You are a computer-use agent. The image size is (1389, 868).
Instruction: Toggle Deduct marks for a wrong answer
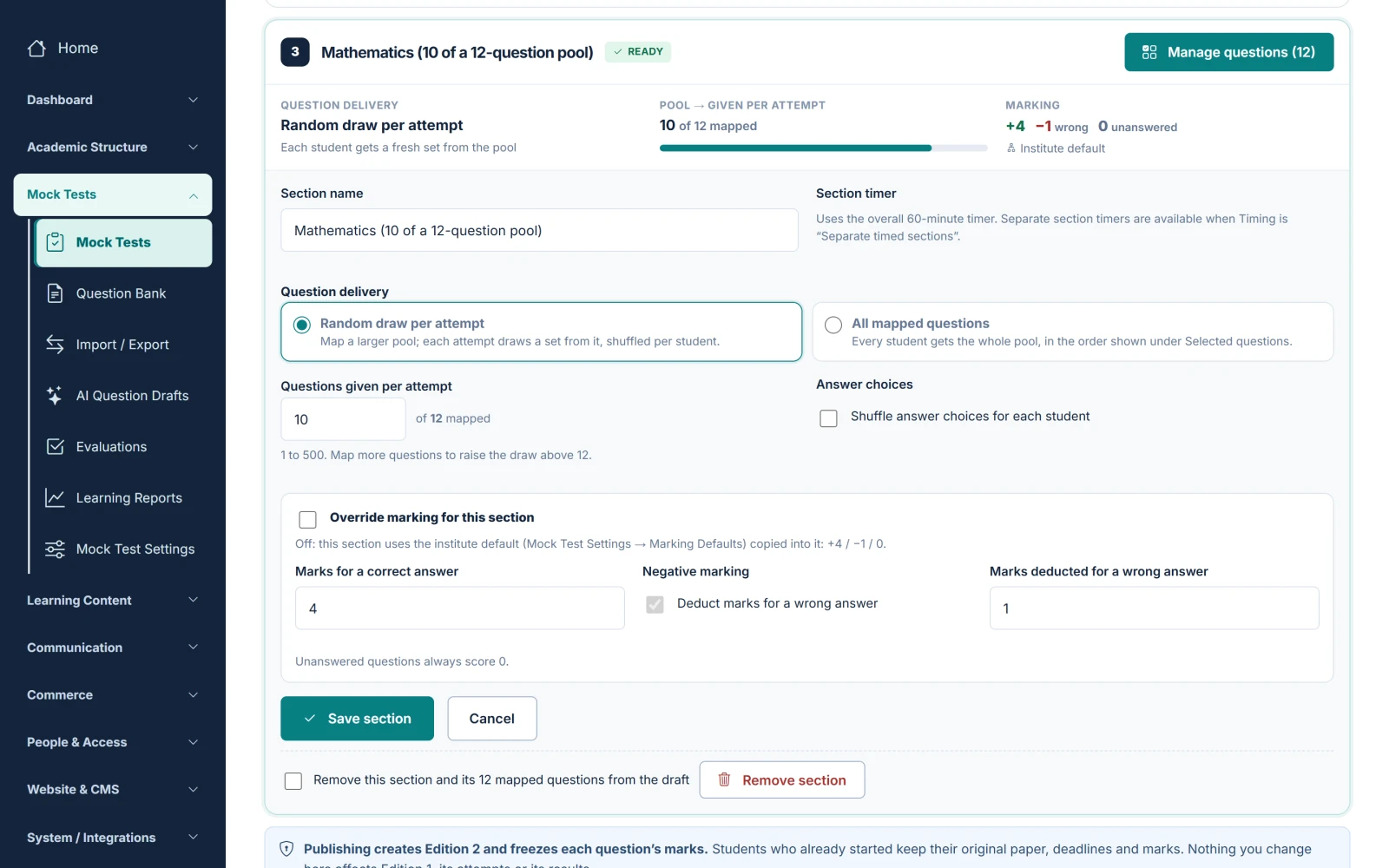655,604
